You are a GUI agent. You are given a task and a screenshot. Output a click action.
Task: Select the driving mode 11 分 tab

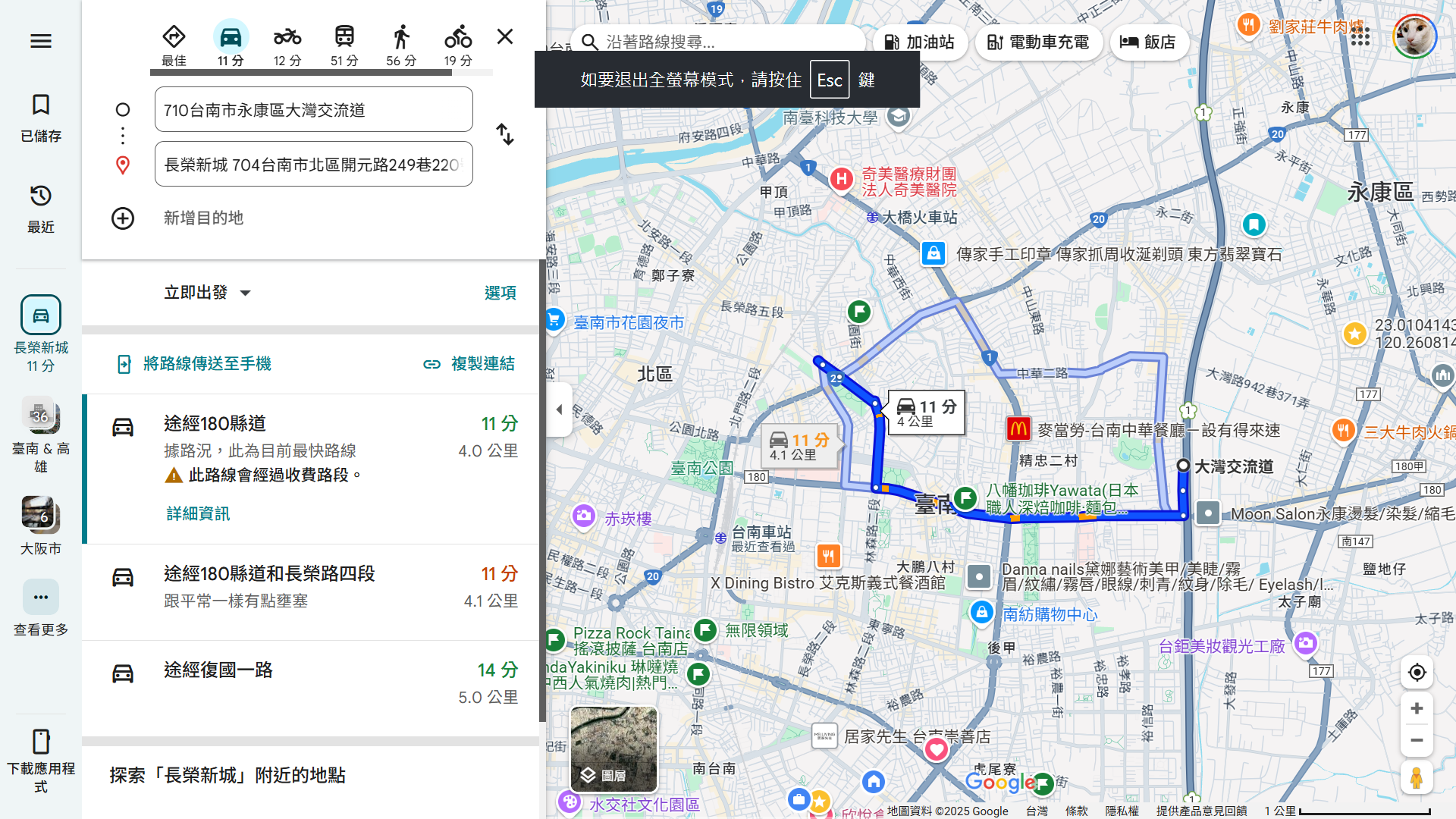point(231,45)
